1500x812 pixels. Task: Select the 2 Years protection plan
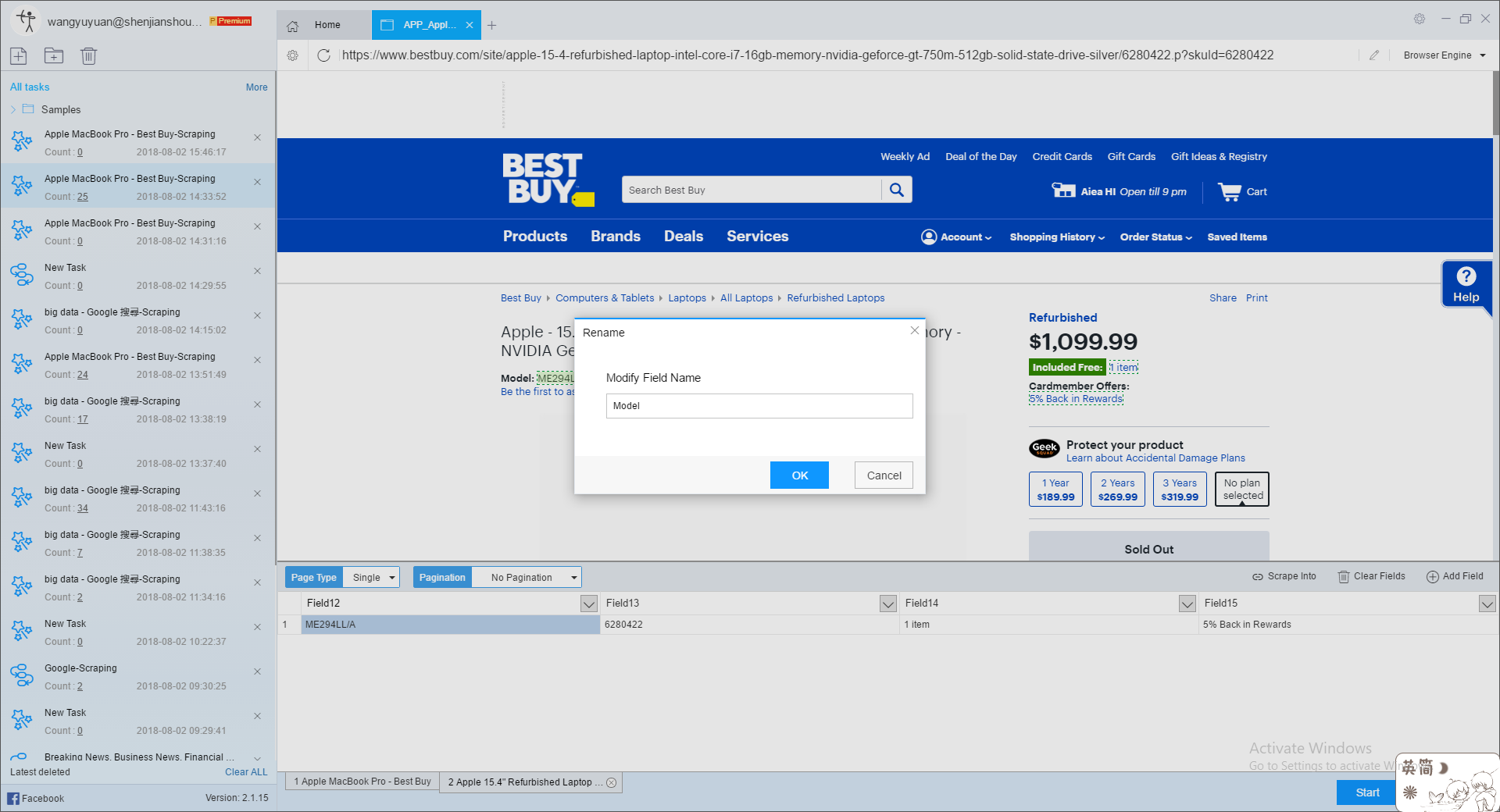pyautogui.click(x=1118, y=490)
